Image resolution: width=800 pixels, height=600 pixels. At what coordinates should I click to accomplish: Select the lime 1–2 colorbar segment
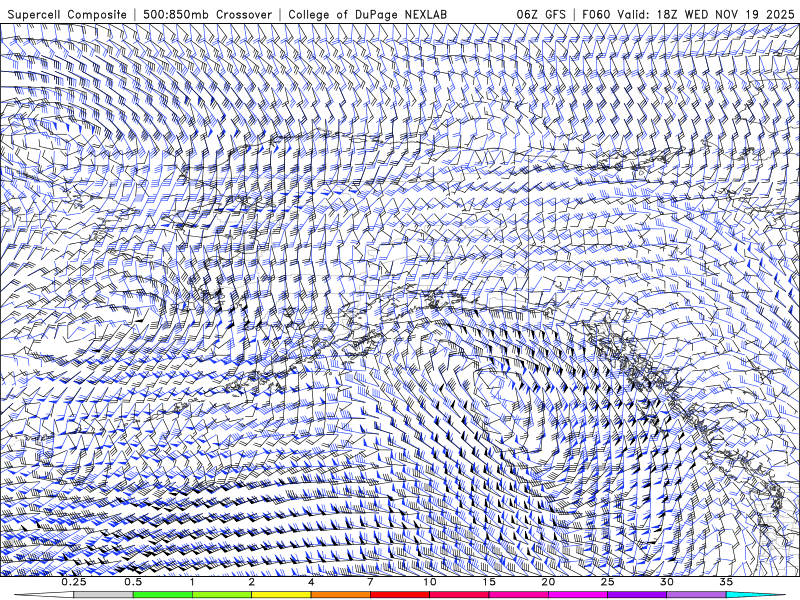point(222,595)
